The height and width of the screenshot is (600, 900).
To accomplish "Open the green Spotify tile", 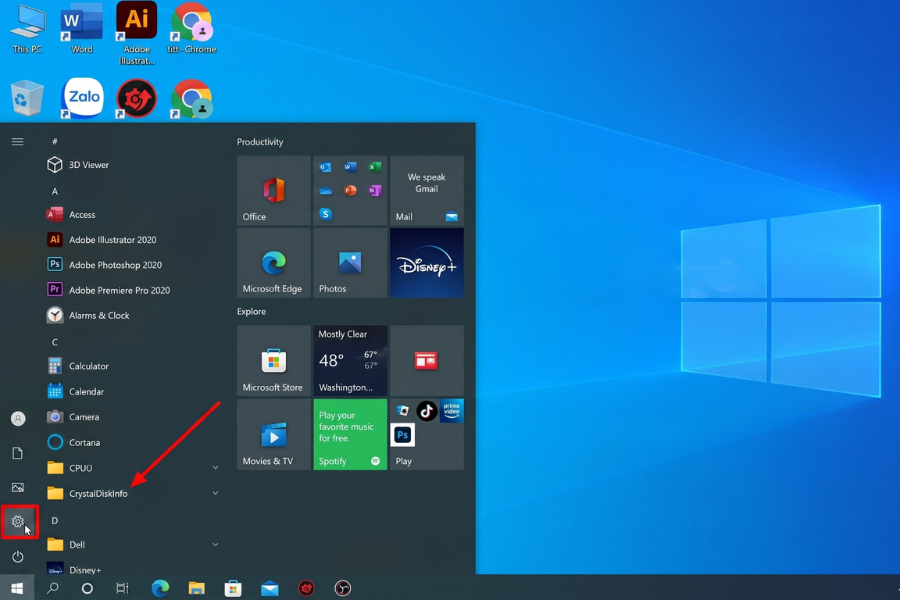I will pyautogui.click(x=350, y=435).
